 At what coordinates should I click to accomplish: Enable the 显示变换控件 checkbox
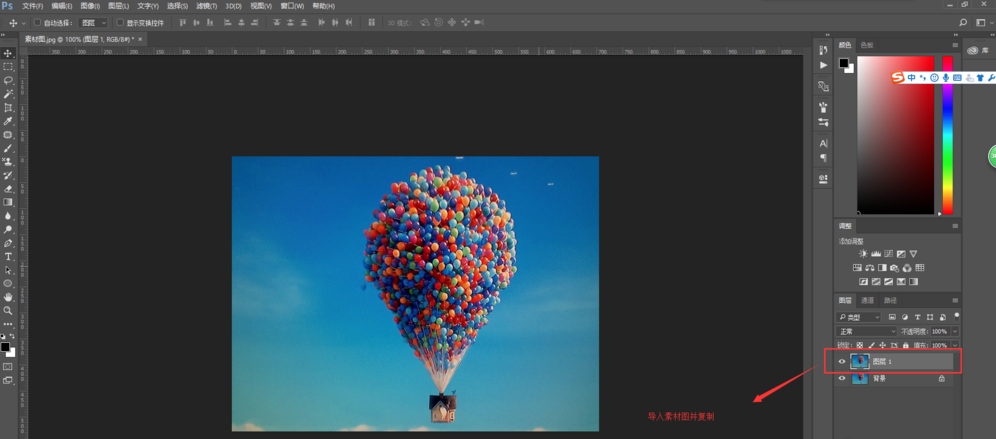coord(120,22)
